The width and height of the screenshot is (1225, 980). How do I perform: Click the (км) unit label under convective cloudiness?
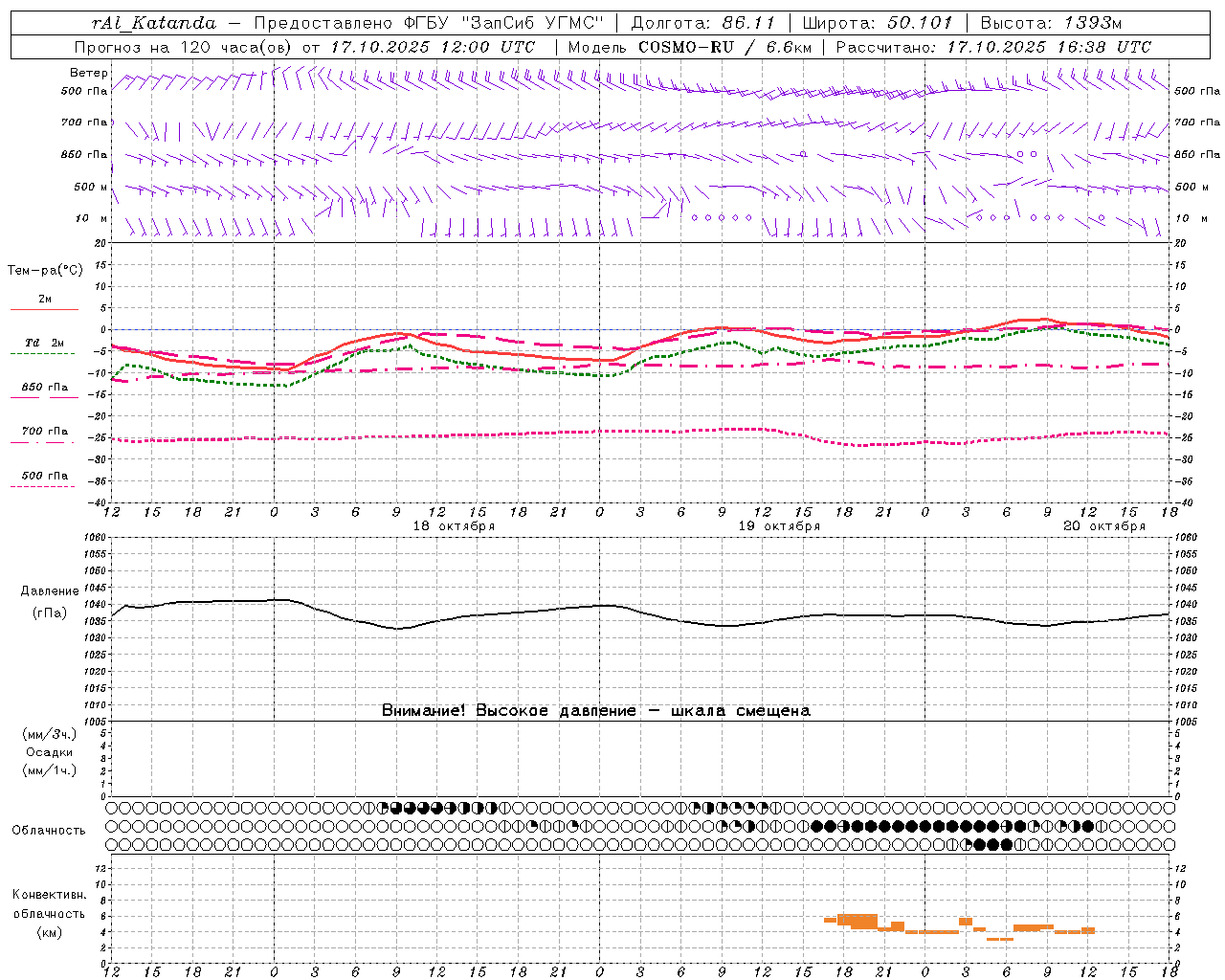pyautogui.click(x=49, y=932)
